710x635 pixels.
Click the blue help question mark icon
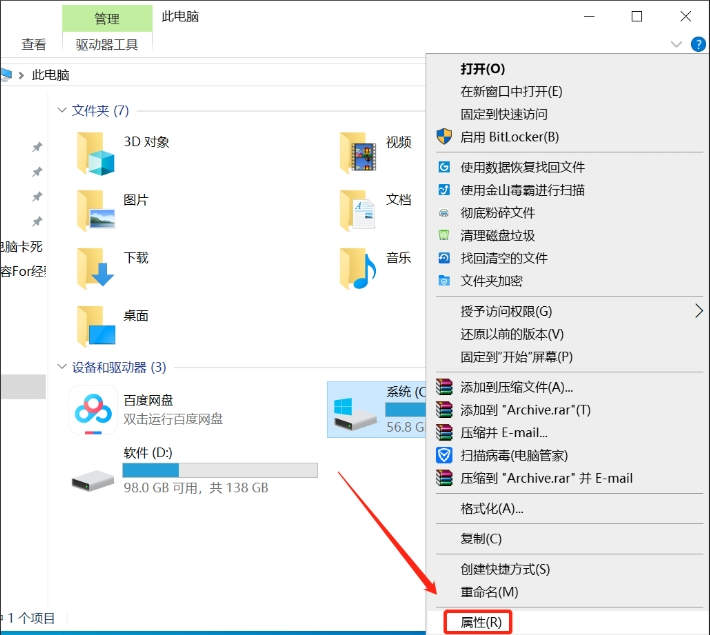point(698,44)
